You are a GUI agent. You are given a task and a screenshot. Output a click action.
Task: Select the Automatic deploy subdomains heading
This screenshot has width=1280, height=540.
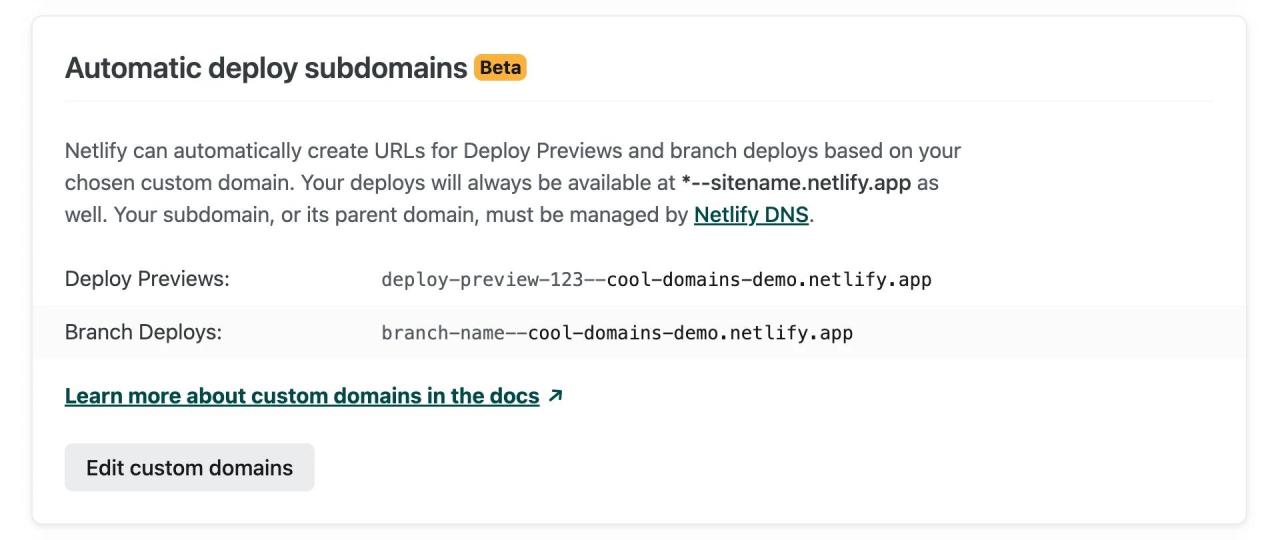coord(266,68)
